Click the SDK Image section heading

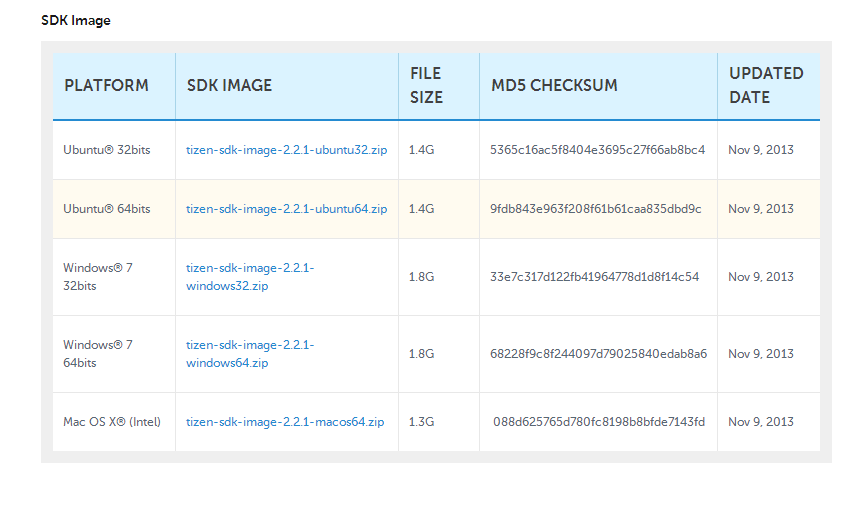76,21
